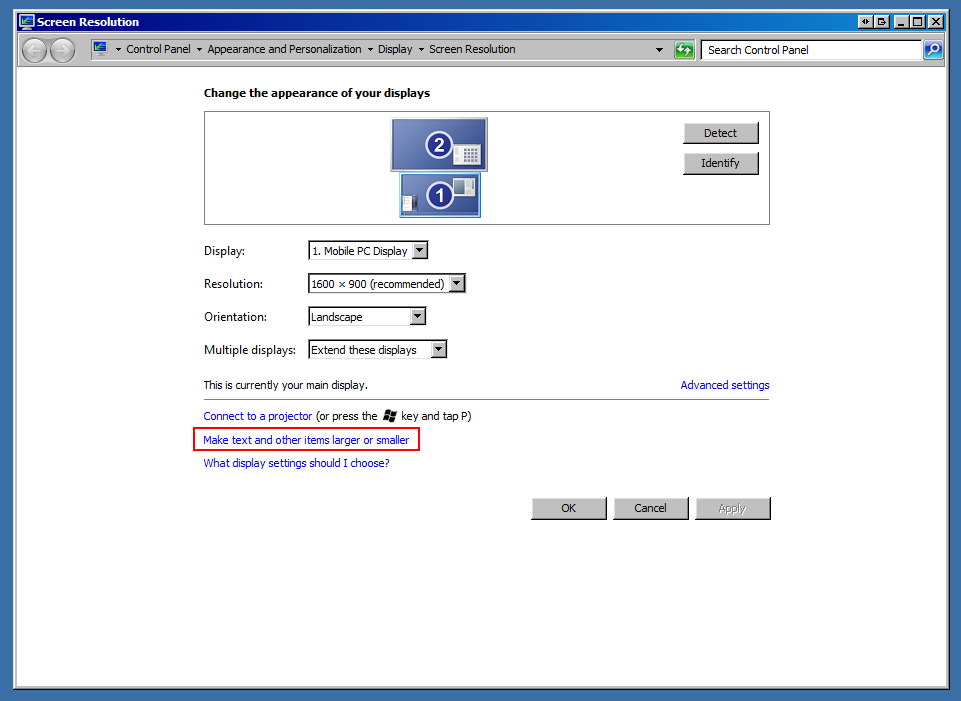Click the green Refresh icon in address bar
961x701 pixels.
(684, 50)
